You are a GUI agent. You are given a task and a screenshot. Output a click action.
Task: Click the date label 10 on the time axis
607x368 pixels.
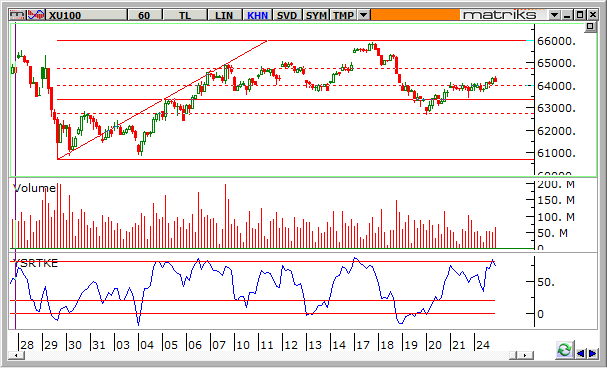[242, 345]
